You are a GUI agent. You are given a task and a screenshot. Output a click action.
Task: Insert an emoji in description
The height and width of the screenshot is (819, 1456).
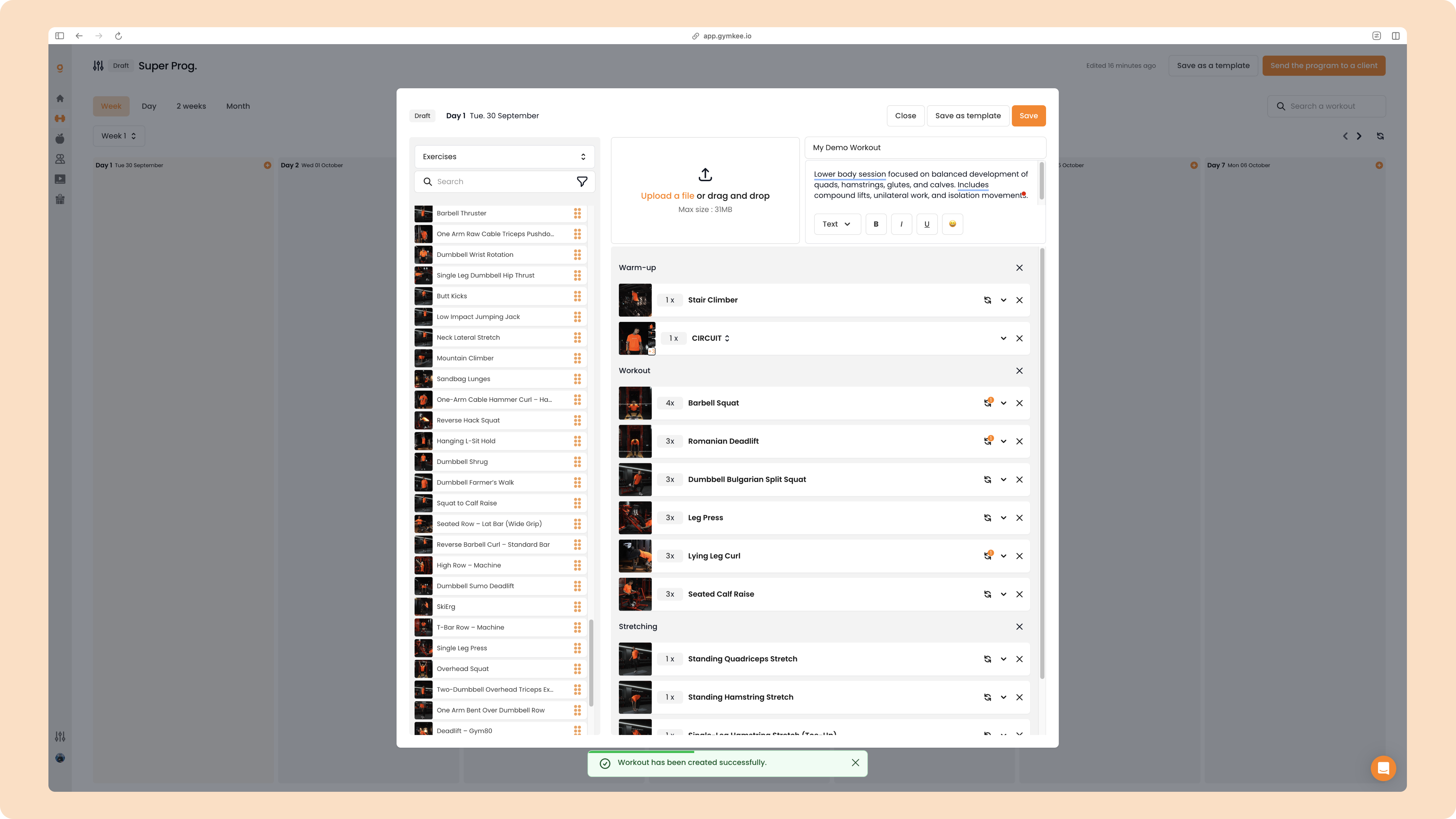[x=953, y=224]
